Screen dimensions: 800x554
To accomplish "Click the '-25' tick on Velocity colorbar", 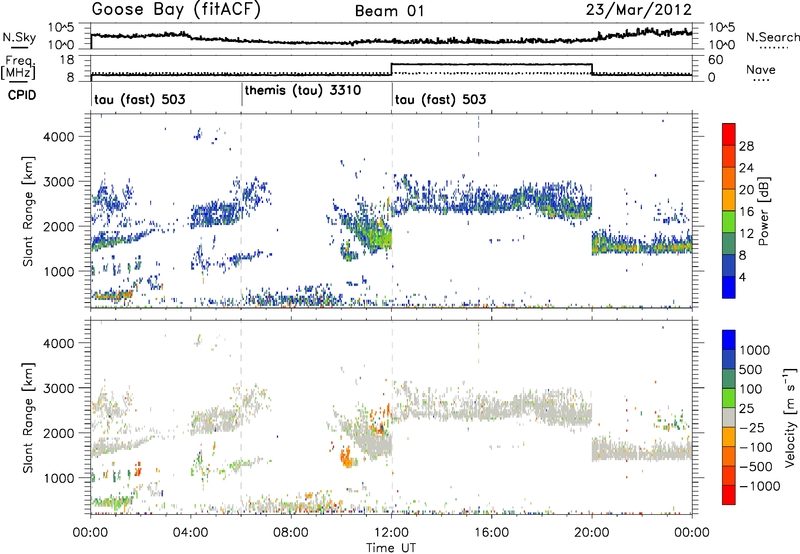I will click(752, 427).
